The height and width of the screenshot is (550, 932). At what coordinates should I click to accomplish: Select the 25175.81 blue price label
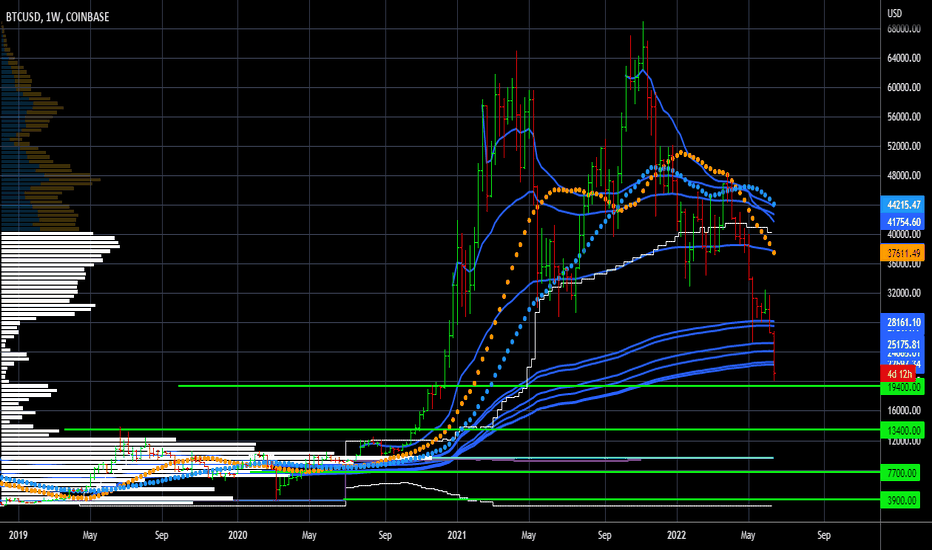click(903, 344)
